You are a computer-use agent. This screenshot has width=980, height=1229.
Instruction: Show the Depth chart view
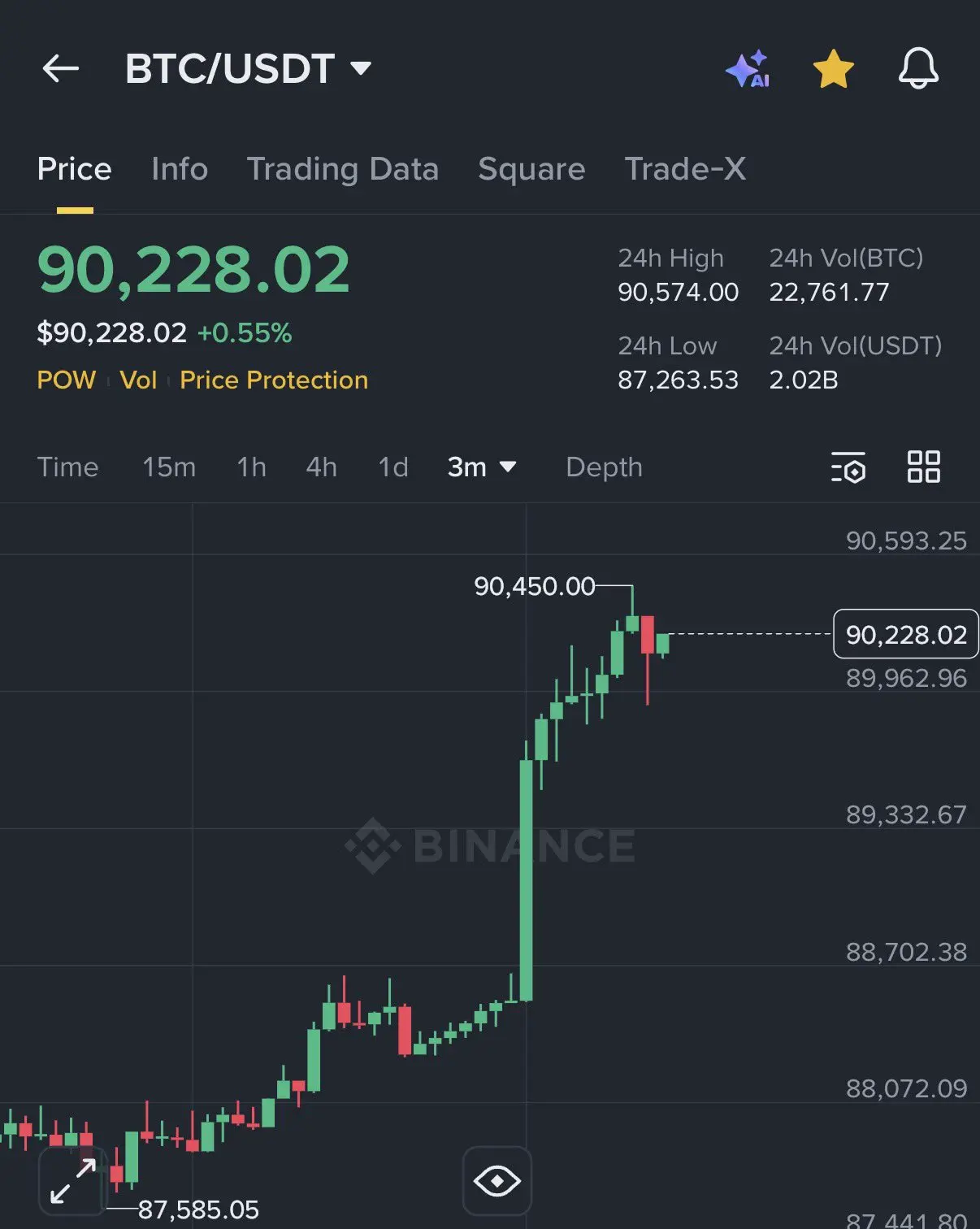point(604,467)
